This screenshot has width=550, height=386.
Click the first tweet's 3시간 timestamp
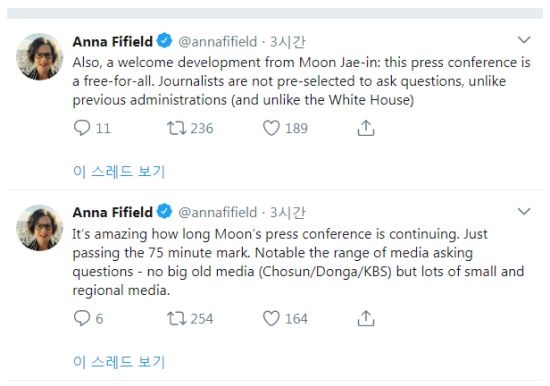point(288,42)
